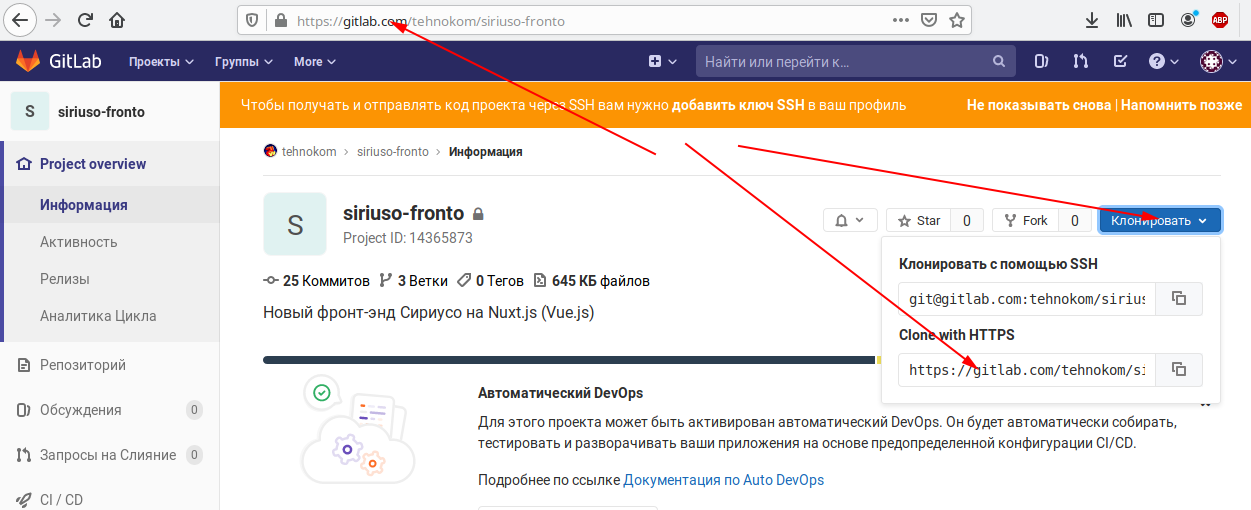1251x510 pixels.
Task: Click Напомнить позже link
Action: [x=1182, y=105]
